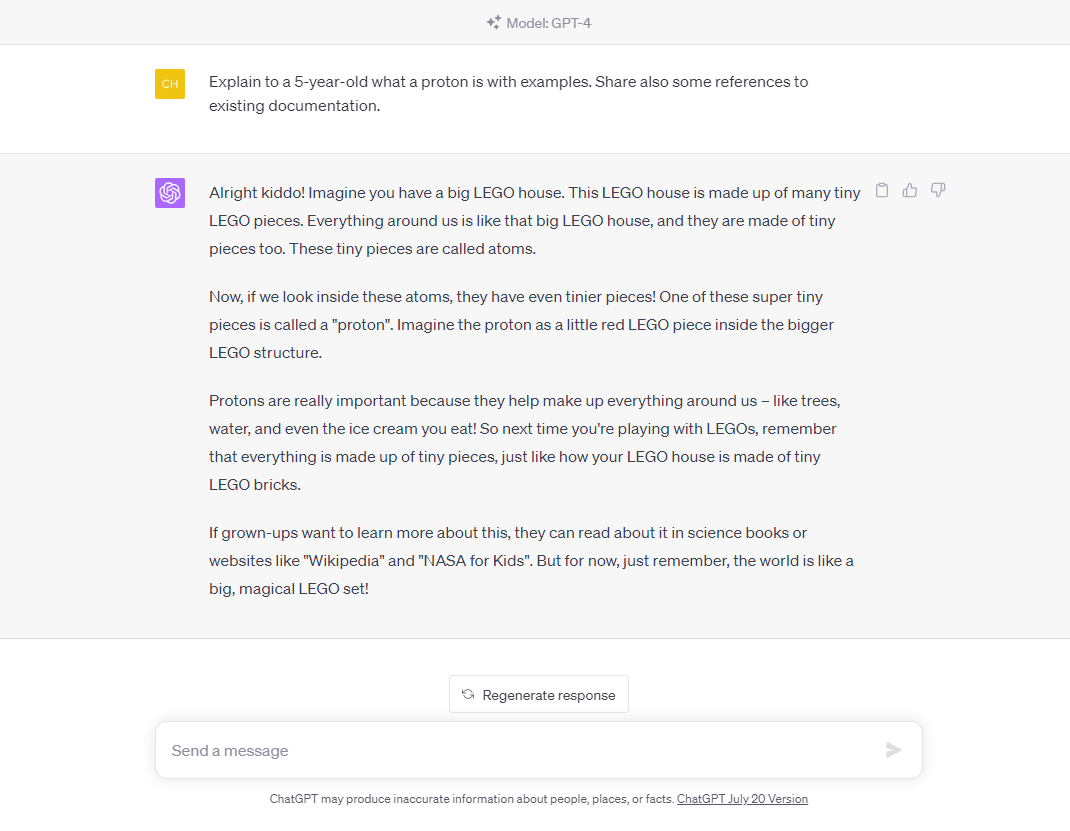1070x831 pixels.
Task: Click the paragraph about Protons being important
Action: tap(524, 443)
